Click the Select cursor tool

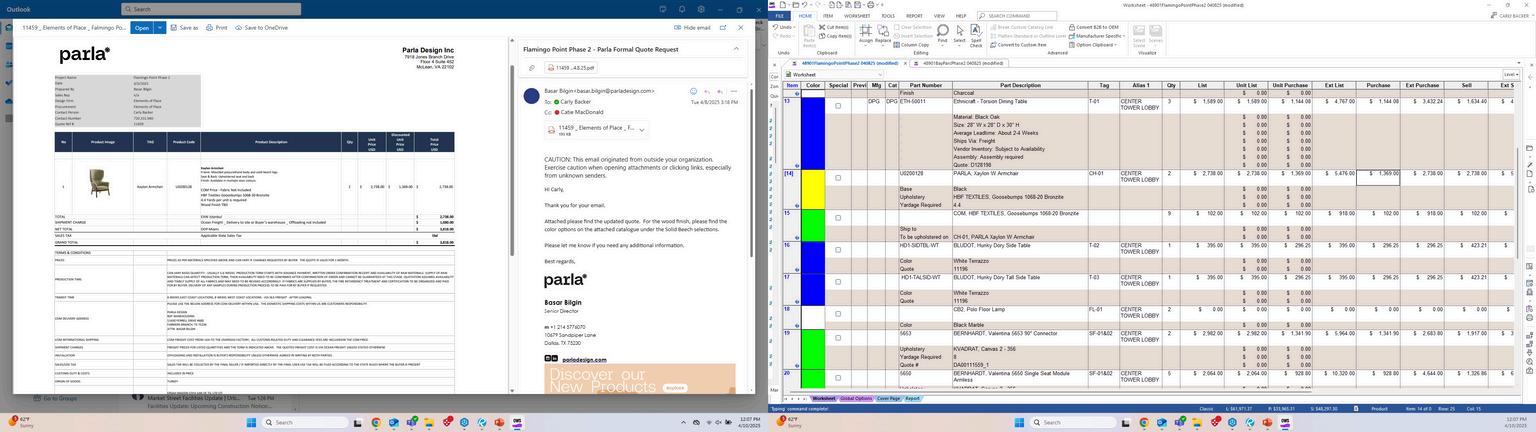958,34
